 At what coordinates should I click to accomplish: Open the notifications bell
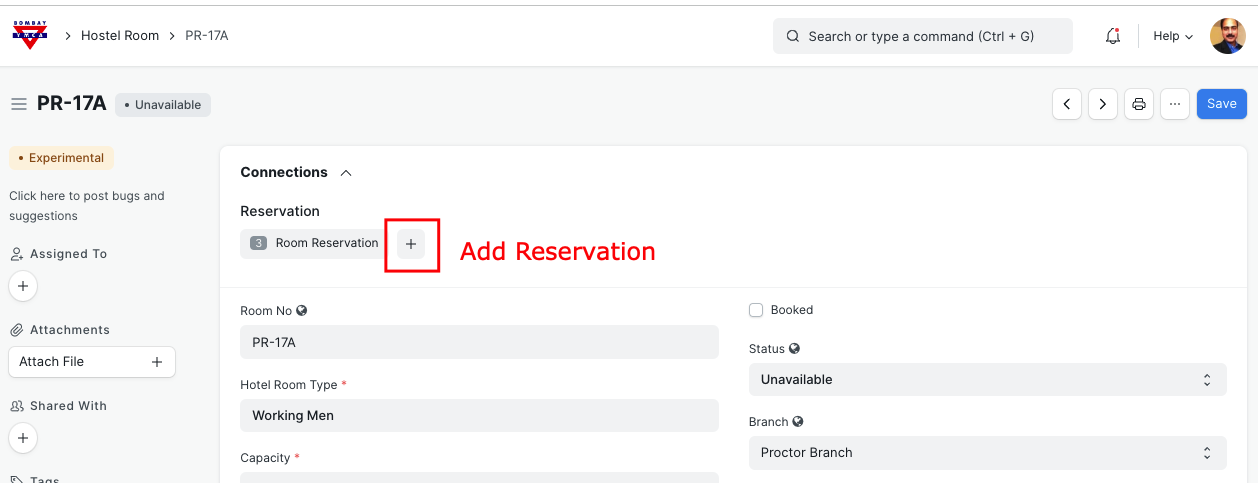1112,36
